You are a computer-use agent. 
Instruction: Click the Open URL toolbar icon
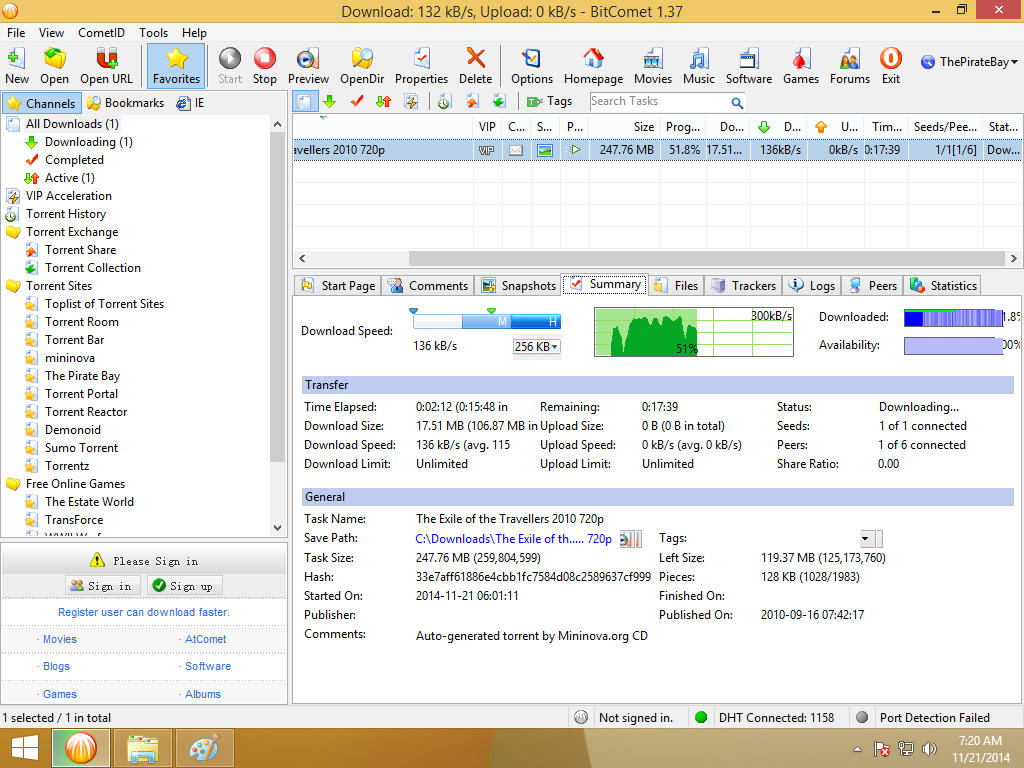(x=106, y=66)
